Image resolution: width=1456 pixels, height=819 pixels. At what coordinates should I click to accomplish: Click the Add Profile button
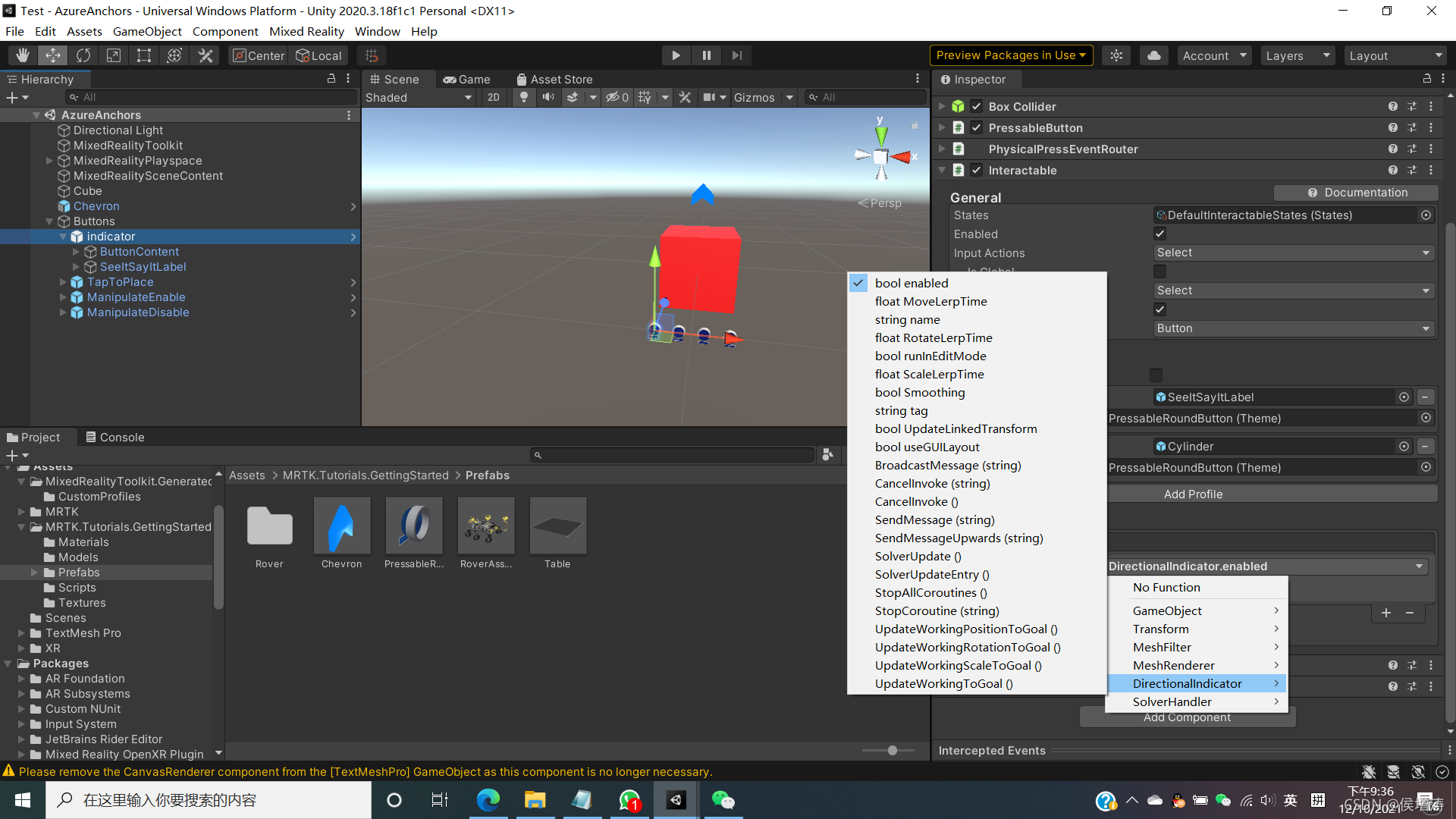pos(1193,494)
